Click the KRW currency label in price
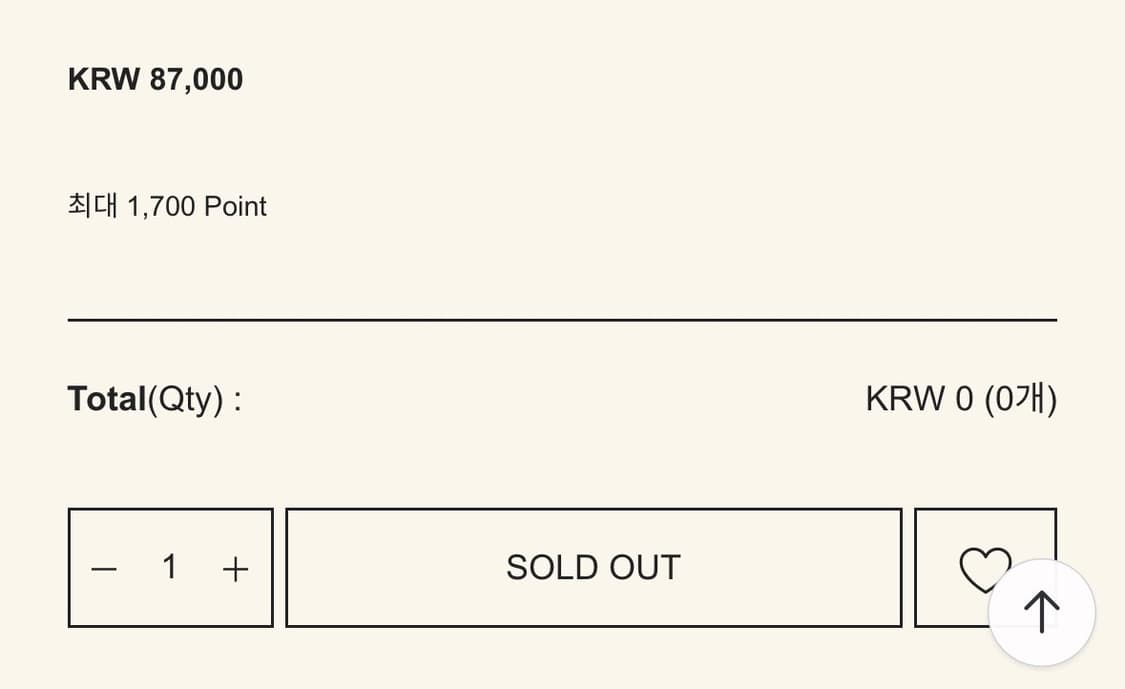 point(104,79)
